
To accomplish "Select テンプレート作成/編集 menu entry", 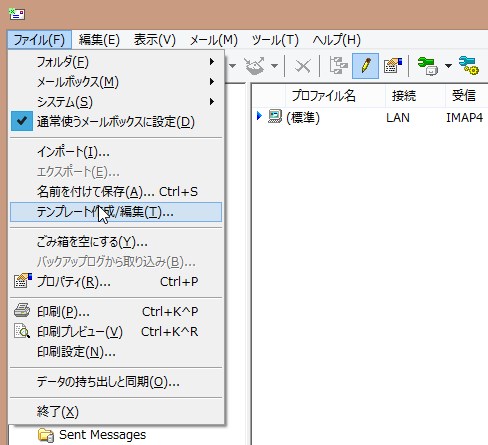I will [x=116, y=212].
